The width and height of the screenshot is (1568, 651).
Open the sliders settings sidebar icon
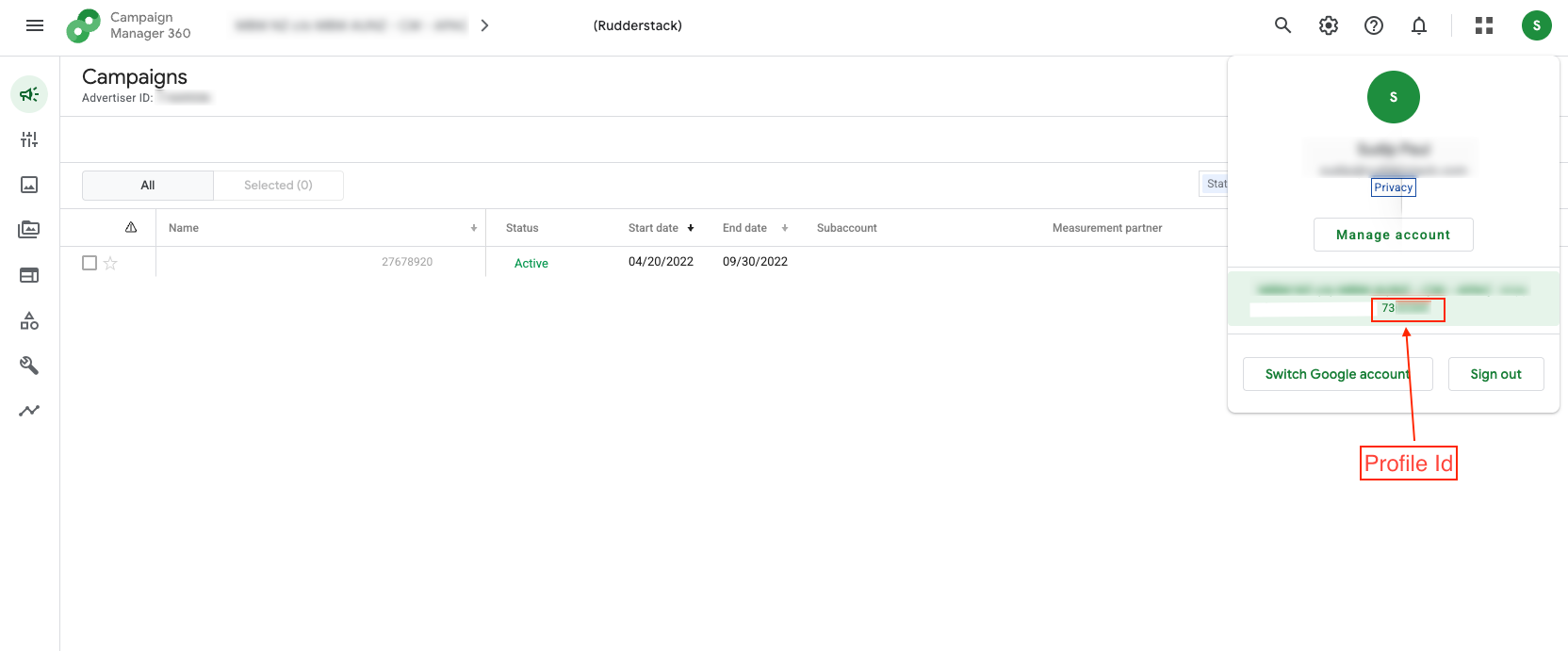click(x=29, y=139)
